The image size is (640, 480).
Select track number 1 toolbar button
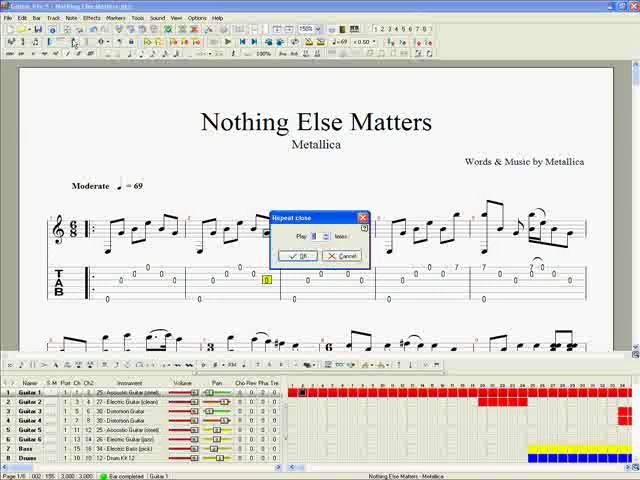coord(376,29)
